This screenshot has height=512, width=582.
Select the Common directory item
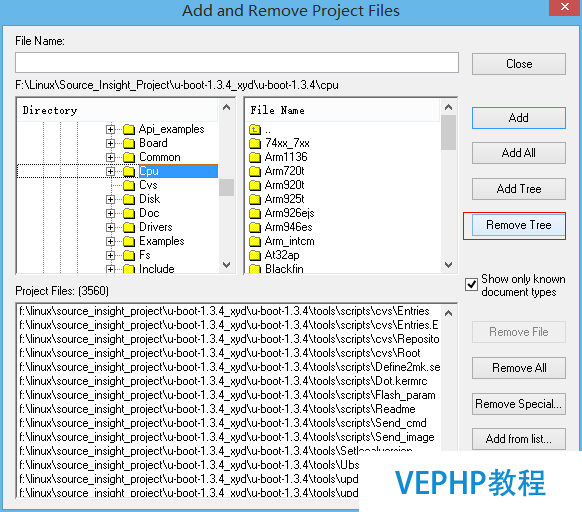(160, 157)
